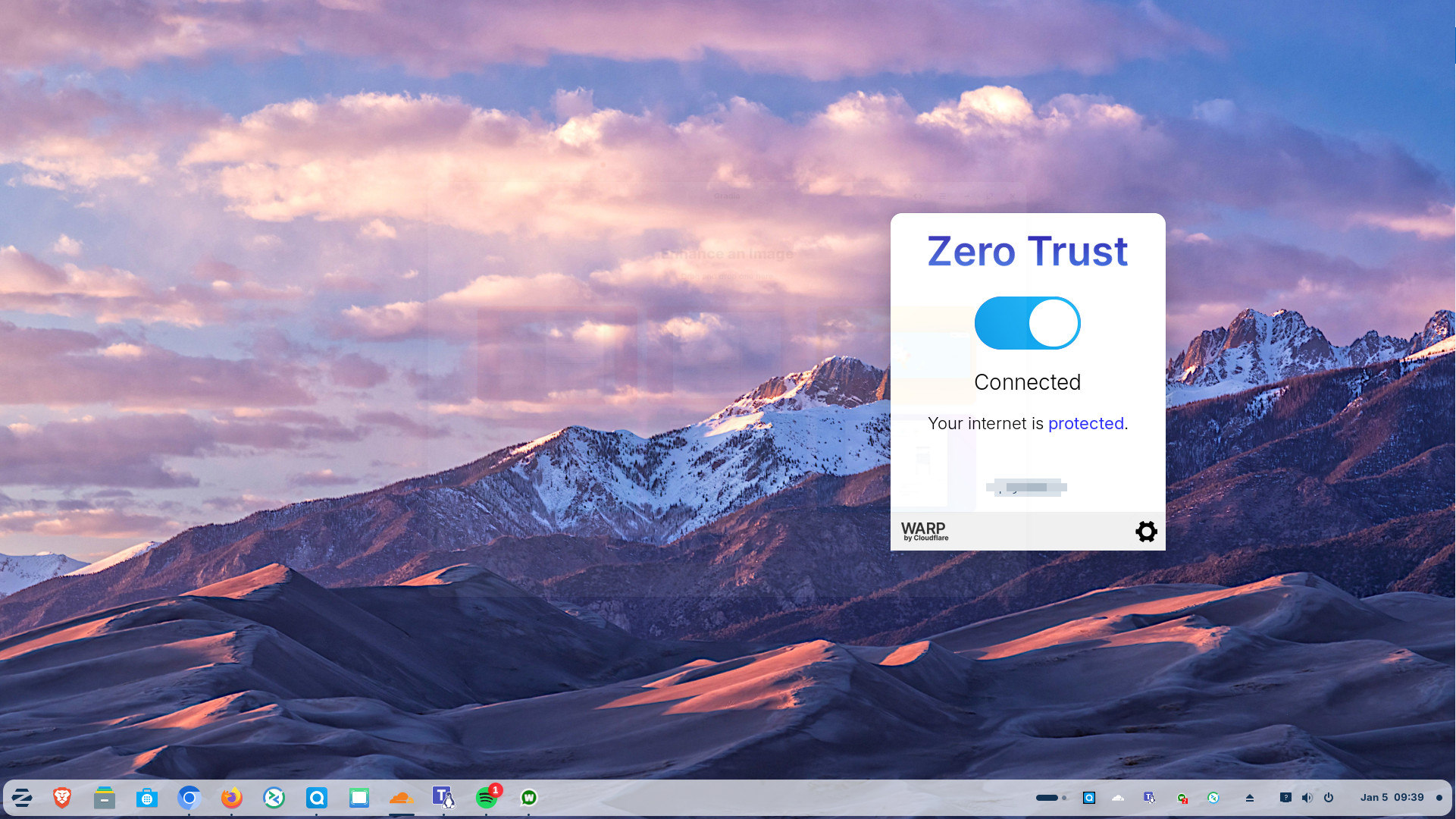Open the Archive Manager from the taskbar
The image size is (1456, 819).
[x=104, y=797]
